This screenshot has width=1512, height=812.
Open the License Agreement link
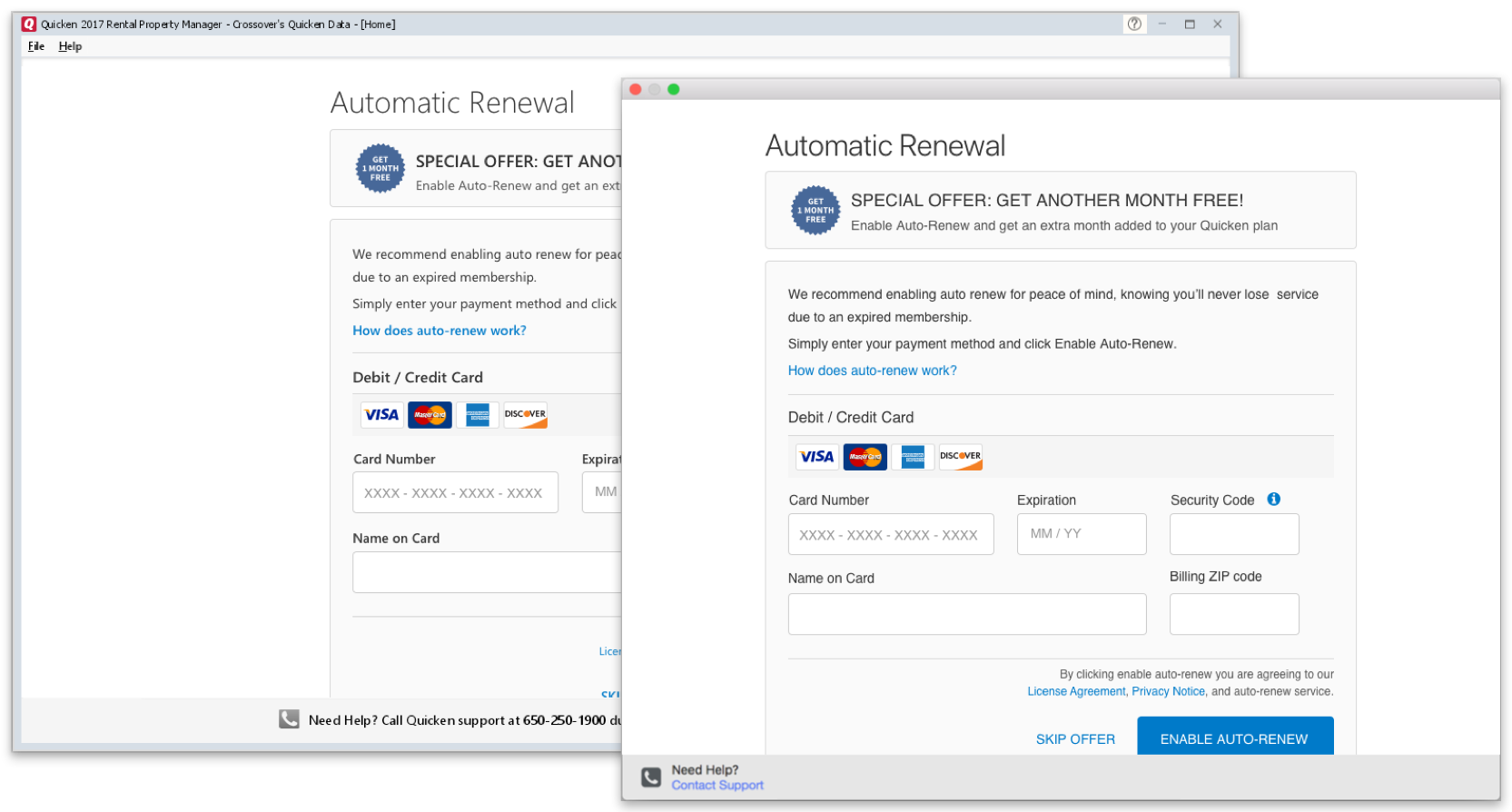pos(1076,692)
